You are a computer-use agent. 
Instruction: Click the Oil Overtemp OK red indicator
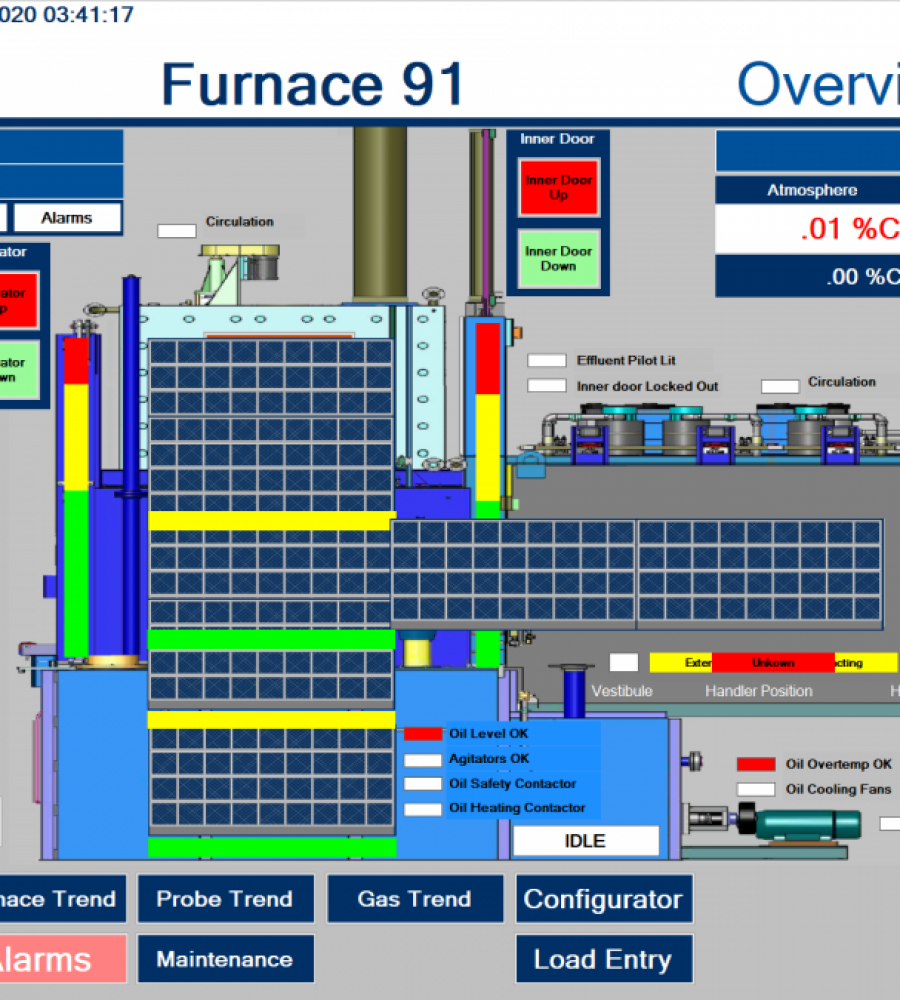(756, 765)
